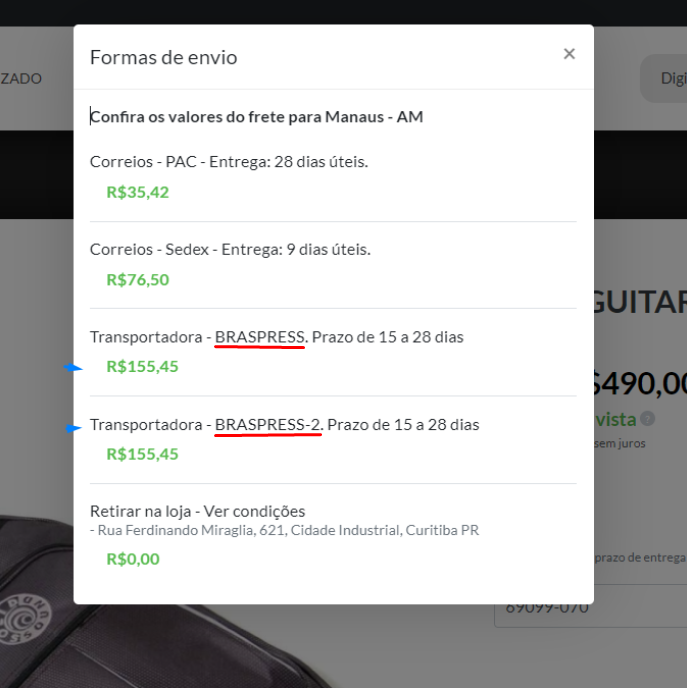This screenshot has width=687, height=688.
Task: Close the Formas de envio dialog
Action: pyautogui.click(x=569, y=54)
